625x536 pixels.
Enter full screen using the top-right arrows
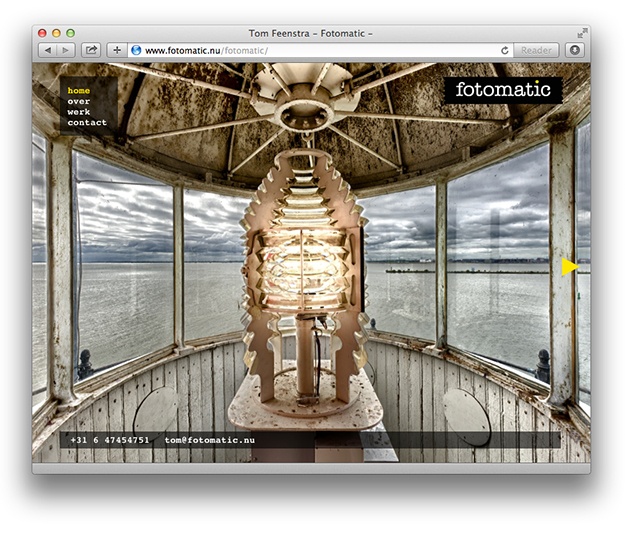coord(582,33)
